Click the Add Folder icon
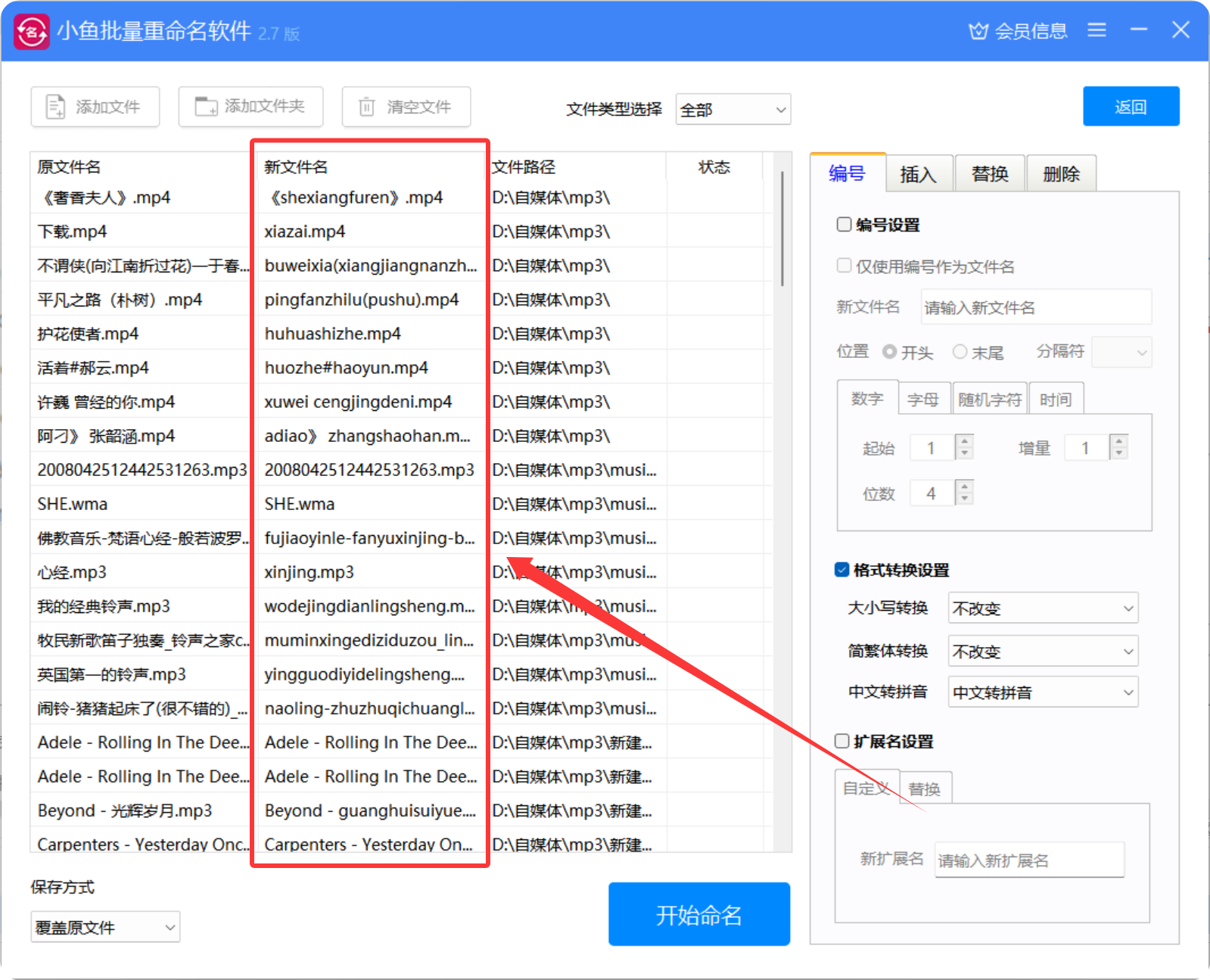The image size is (1210, 980). pos(206,107)
